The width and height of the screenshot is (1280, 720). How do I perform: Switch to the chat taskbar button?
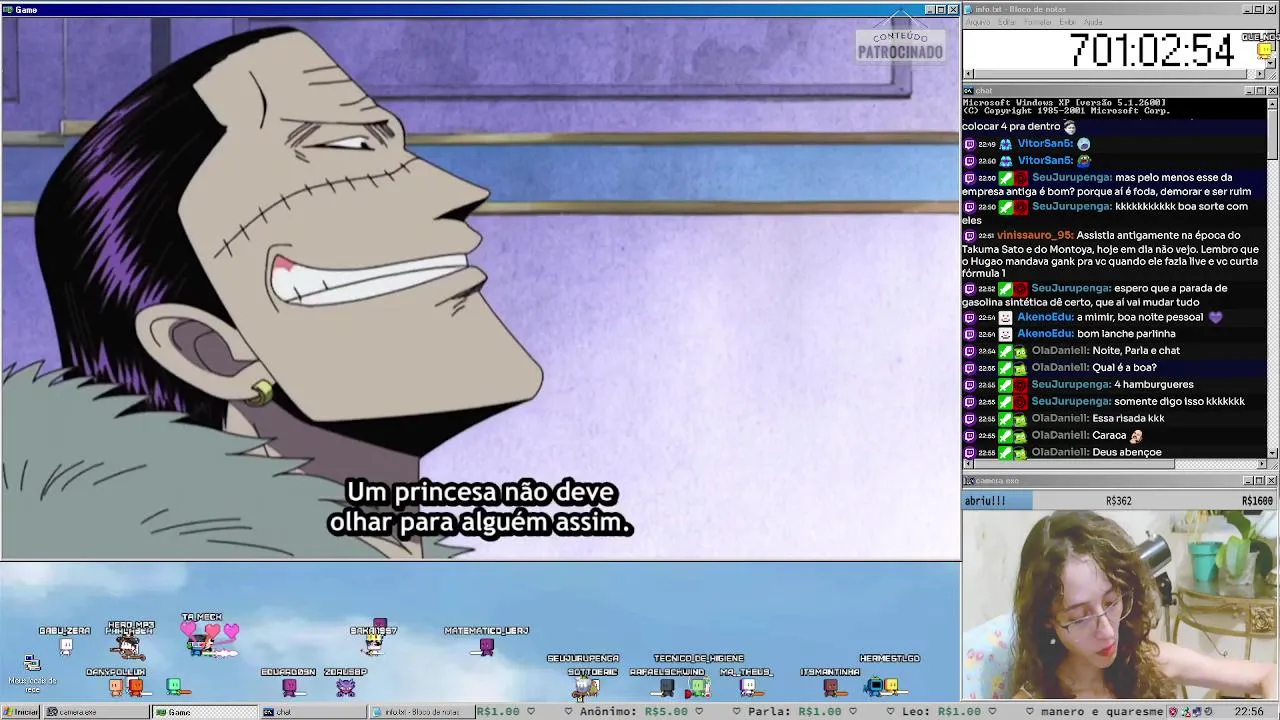pos(312,712)
